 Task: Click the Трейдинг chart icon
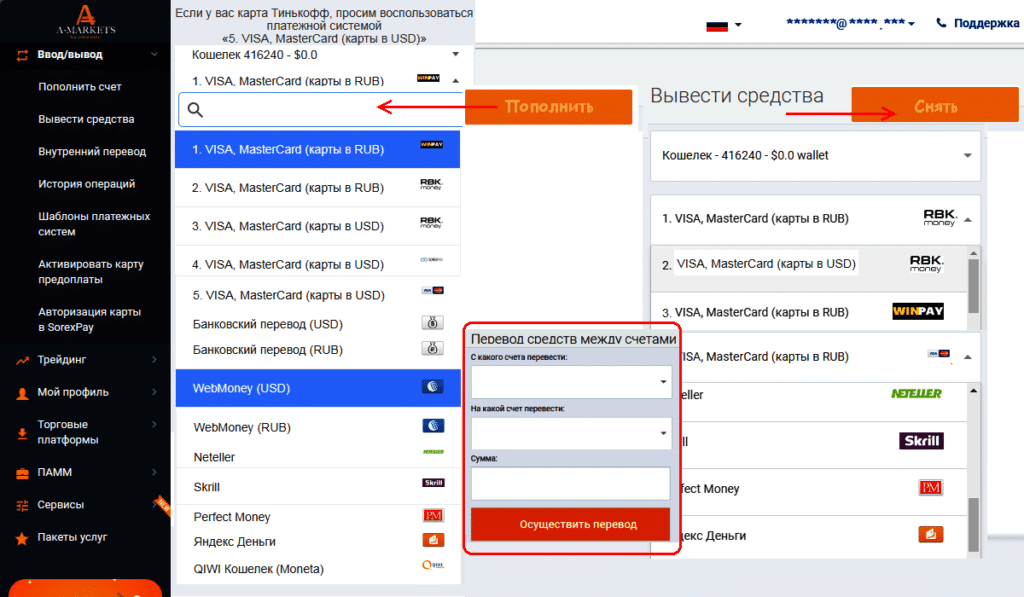tap(22, 360)
